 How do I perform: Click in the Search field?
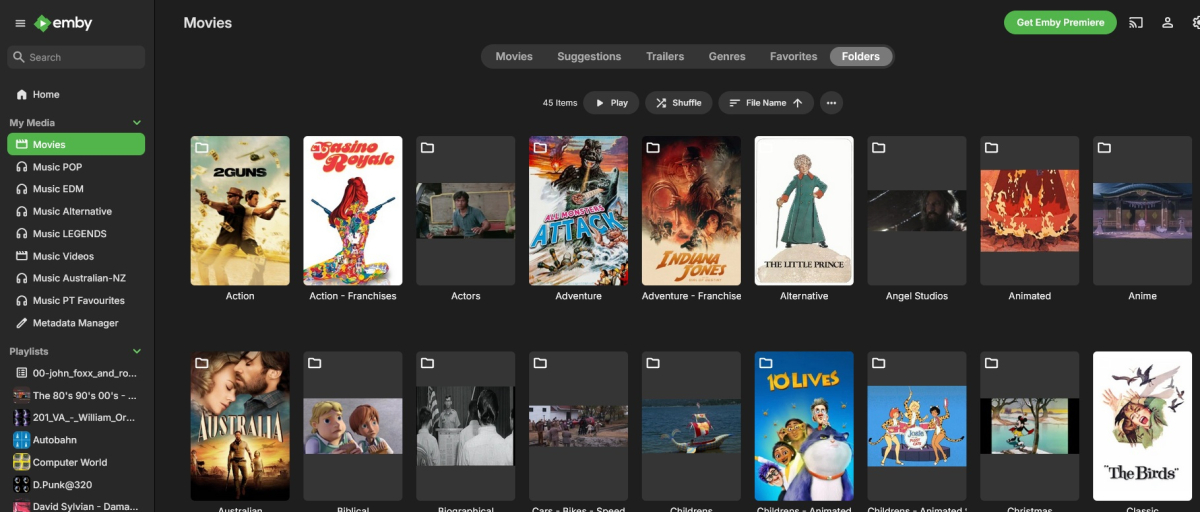76,57
